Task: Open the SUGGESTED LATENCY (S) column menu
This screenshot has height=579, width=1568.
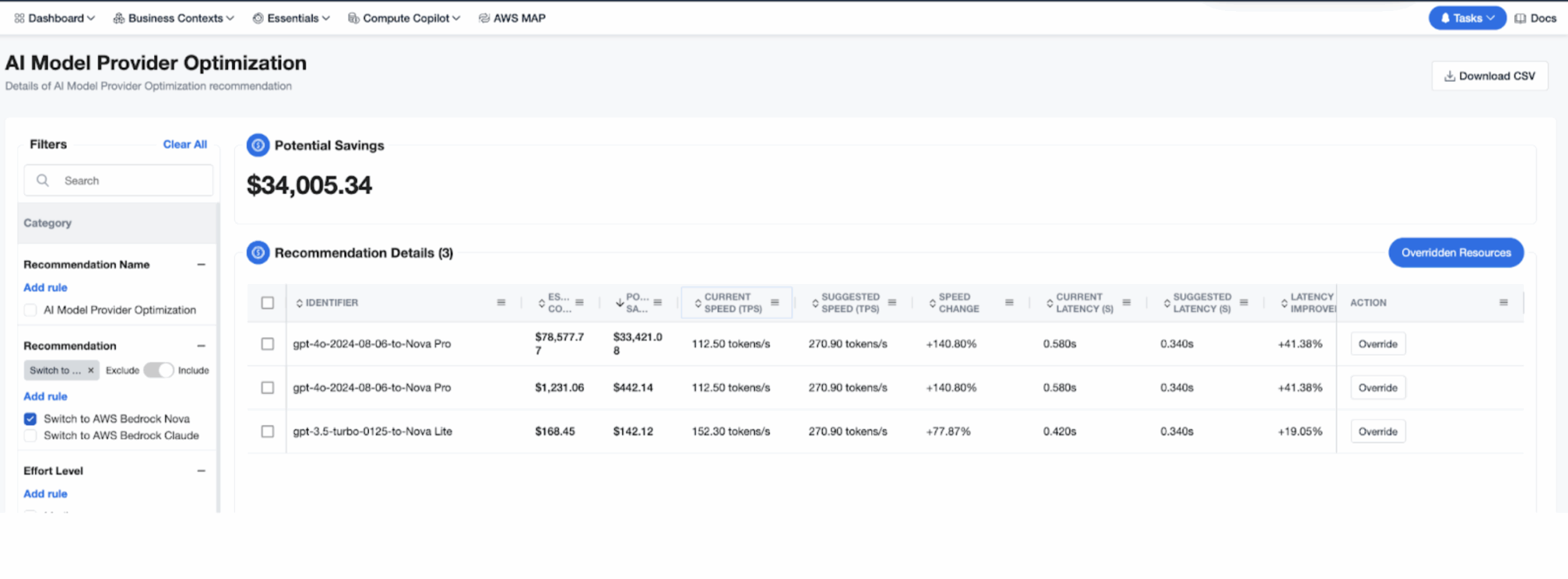Action: [1244, 303]
